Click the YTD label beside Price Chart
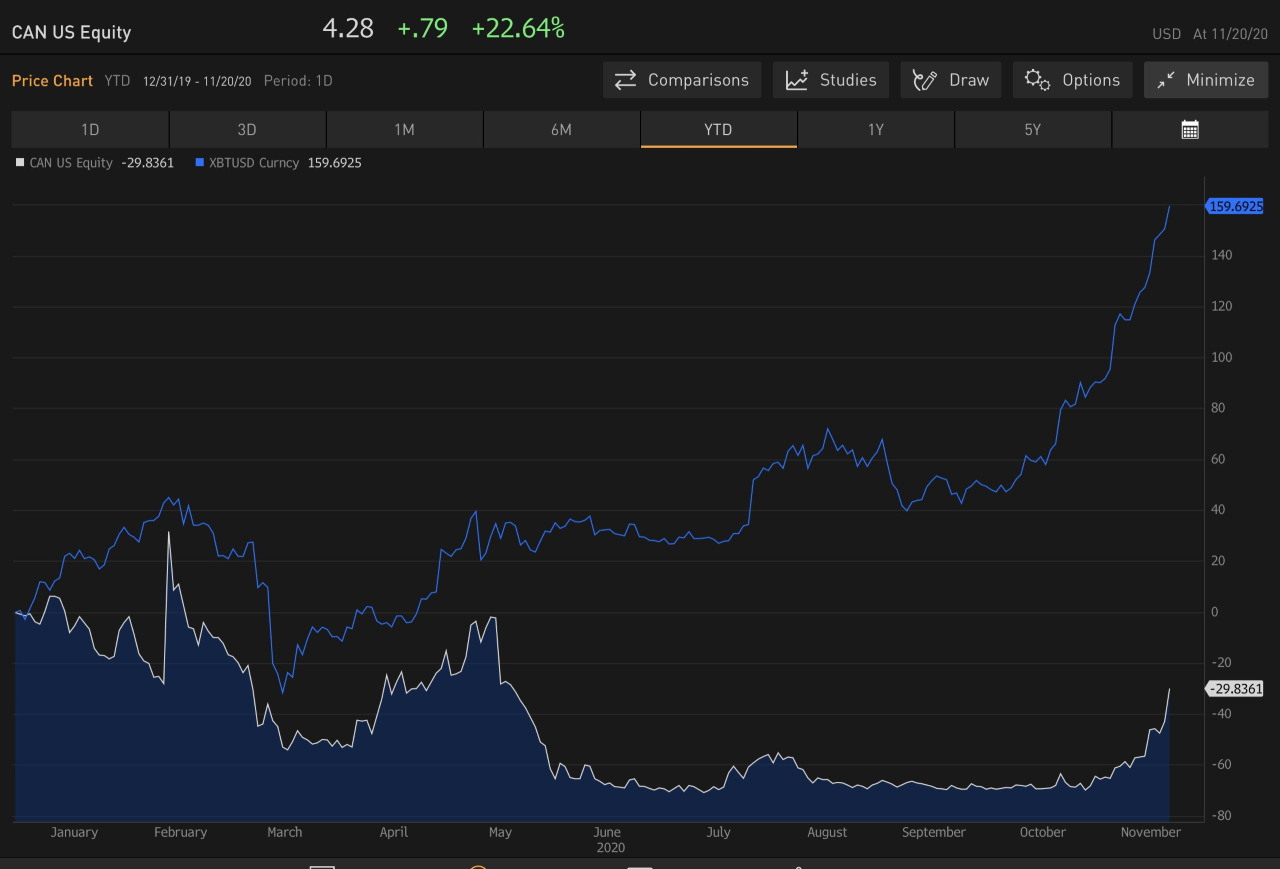This screenshot has height=869, width=1280. pyautogui.click(x=117, y=80)
